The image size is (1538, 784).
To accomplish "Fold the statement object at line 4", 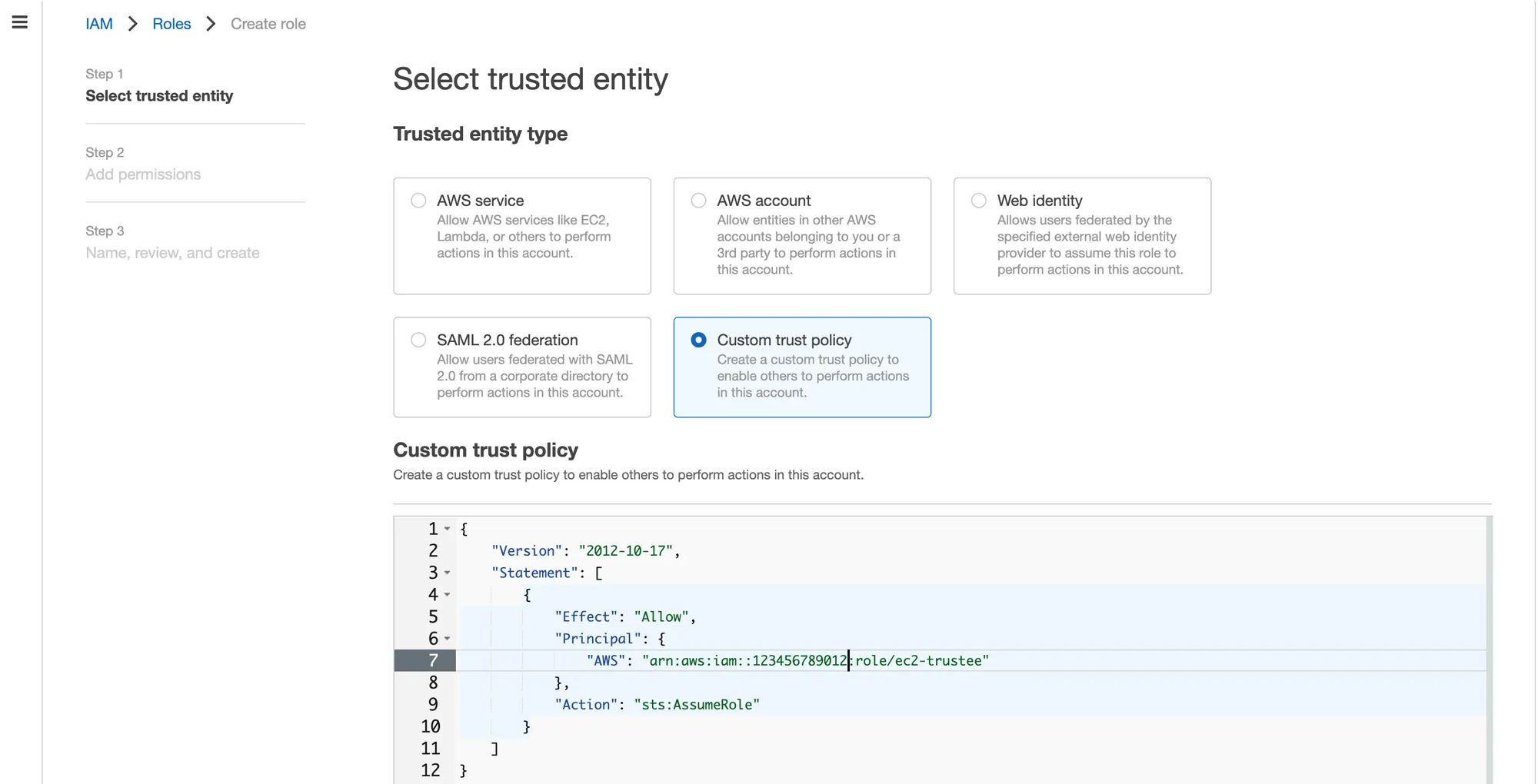I will click(447, 594).
